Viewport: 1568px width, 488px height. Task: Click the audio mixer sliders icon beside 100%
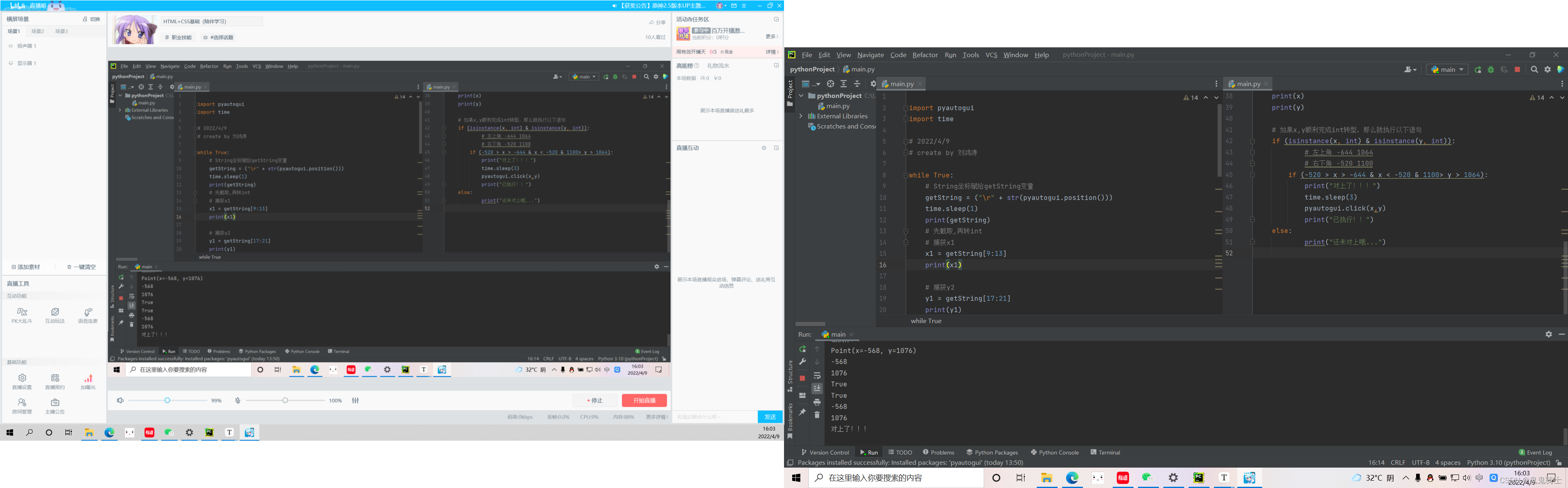356,400
